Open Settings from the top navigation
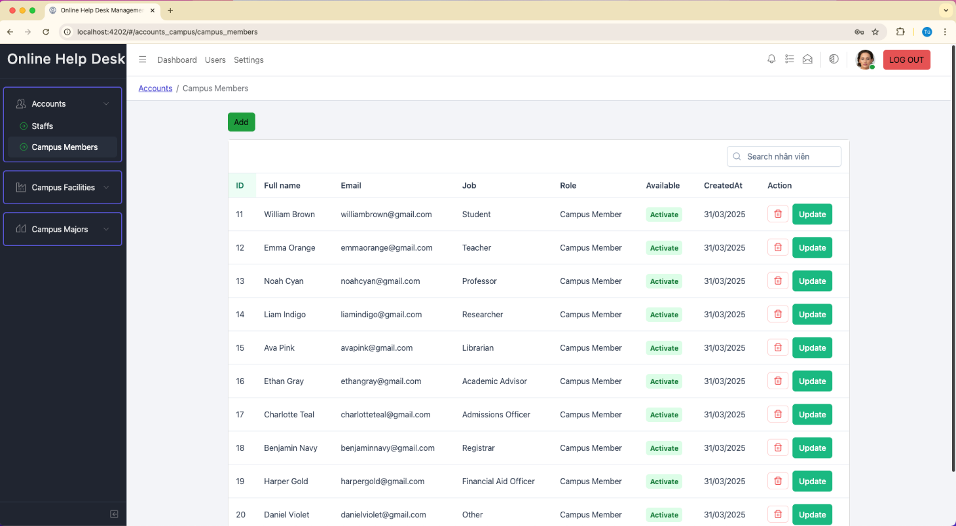956x526 pixels. [249, 60]
